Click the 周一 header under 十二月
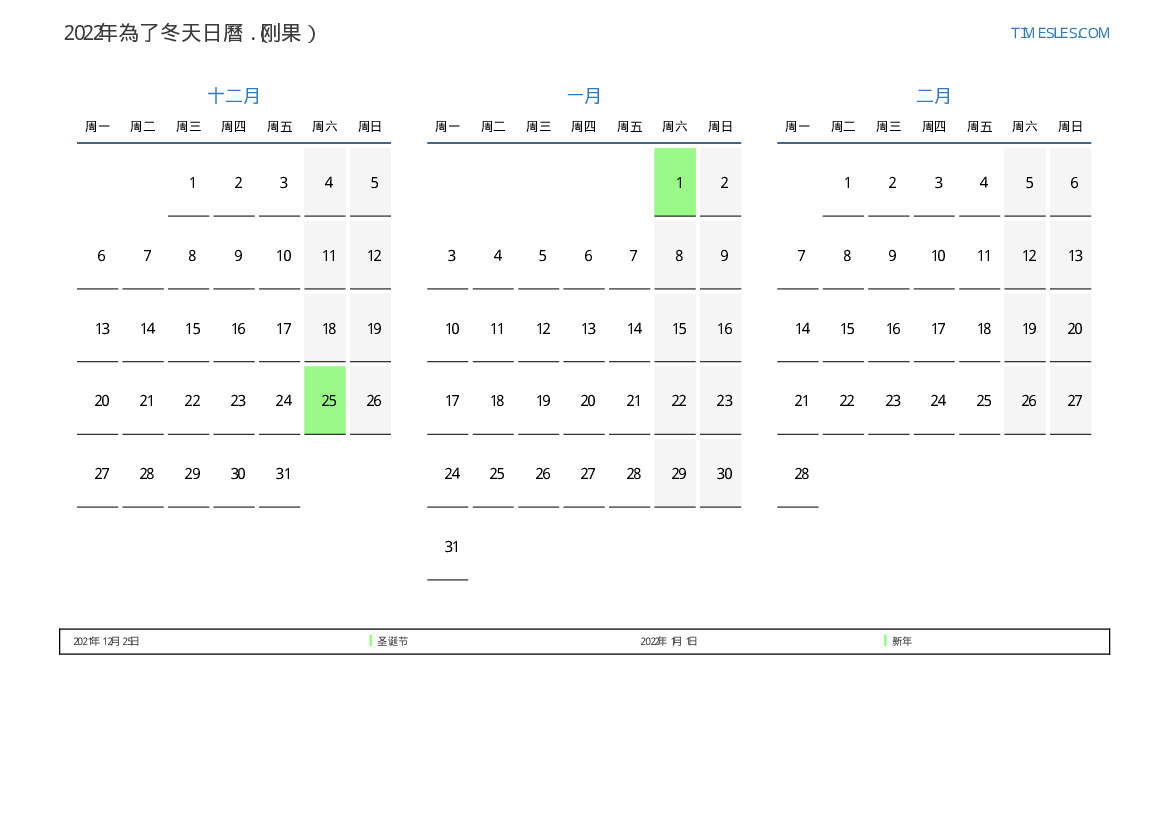Image resolution: width=1169 pixels, height=827 pixels. (98, 127)
